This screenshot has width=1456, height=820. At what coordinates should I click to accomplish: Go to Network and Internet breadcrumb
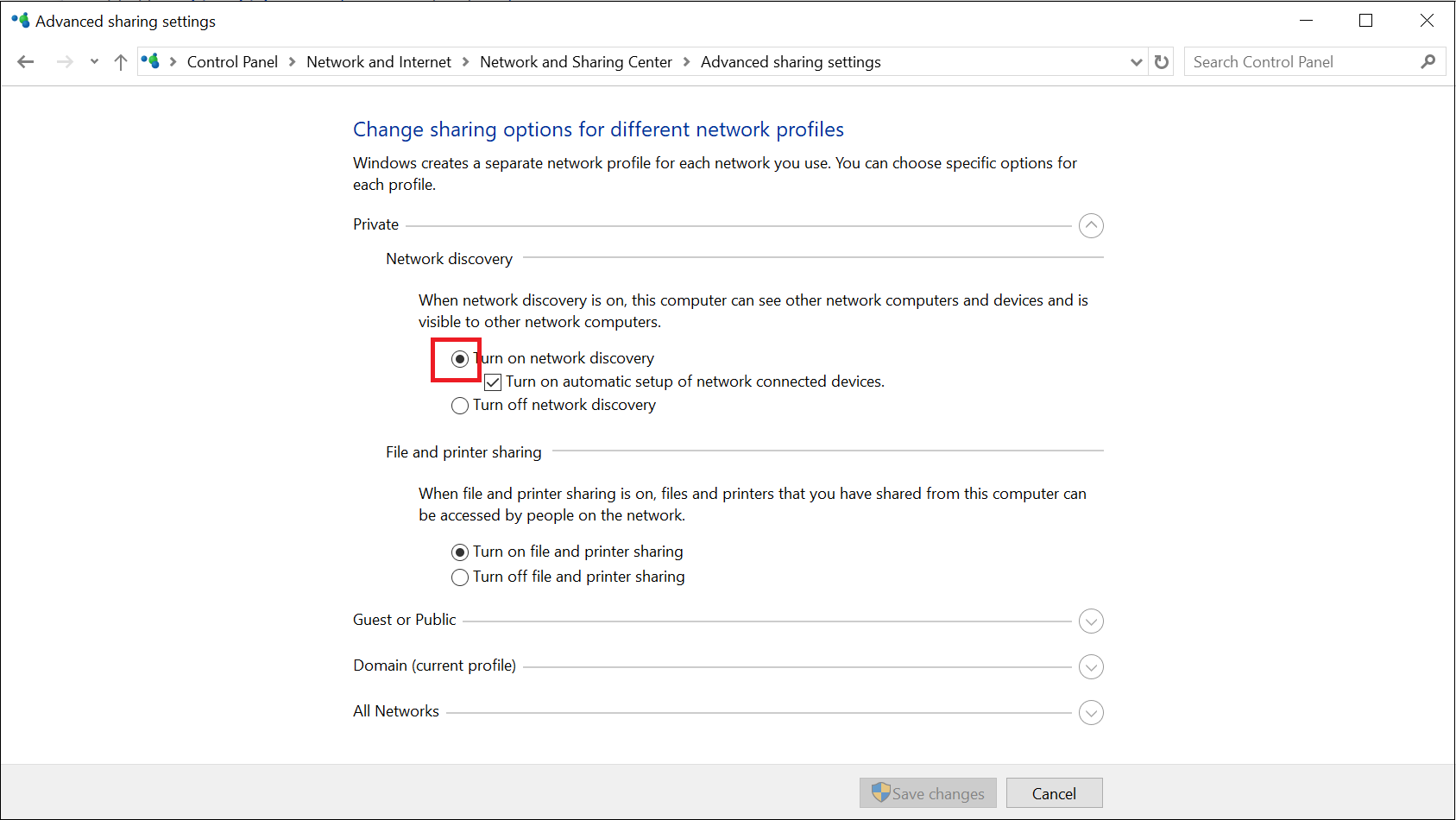[x=378, y=62]
